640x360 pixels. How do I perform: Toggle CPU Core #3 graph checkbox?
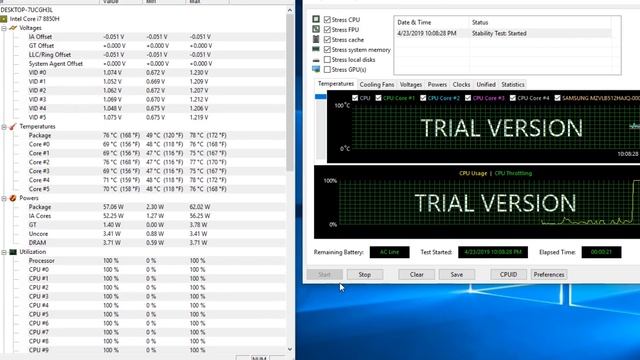468,98
